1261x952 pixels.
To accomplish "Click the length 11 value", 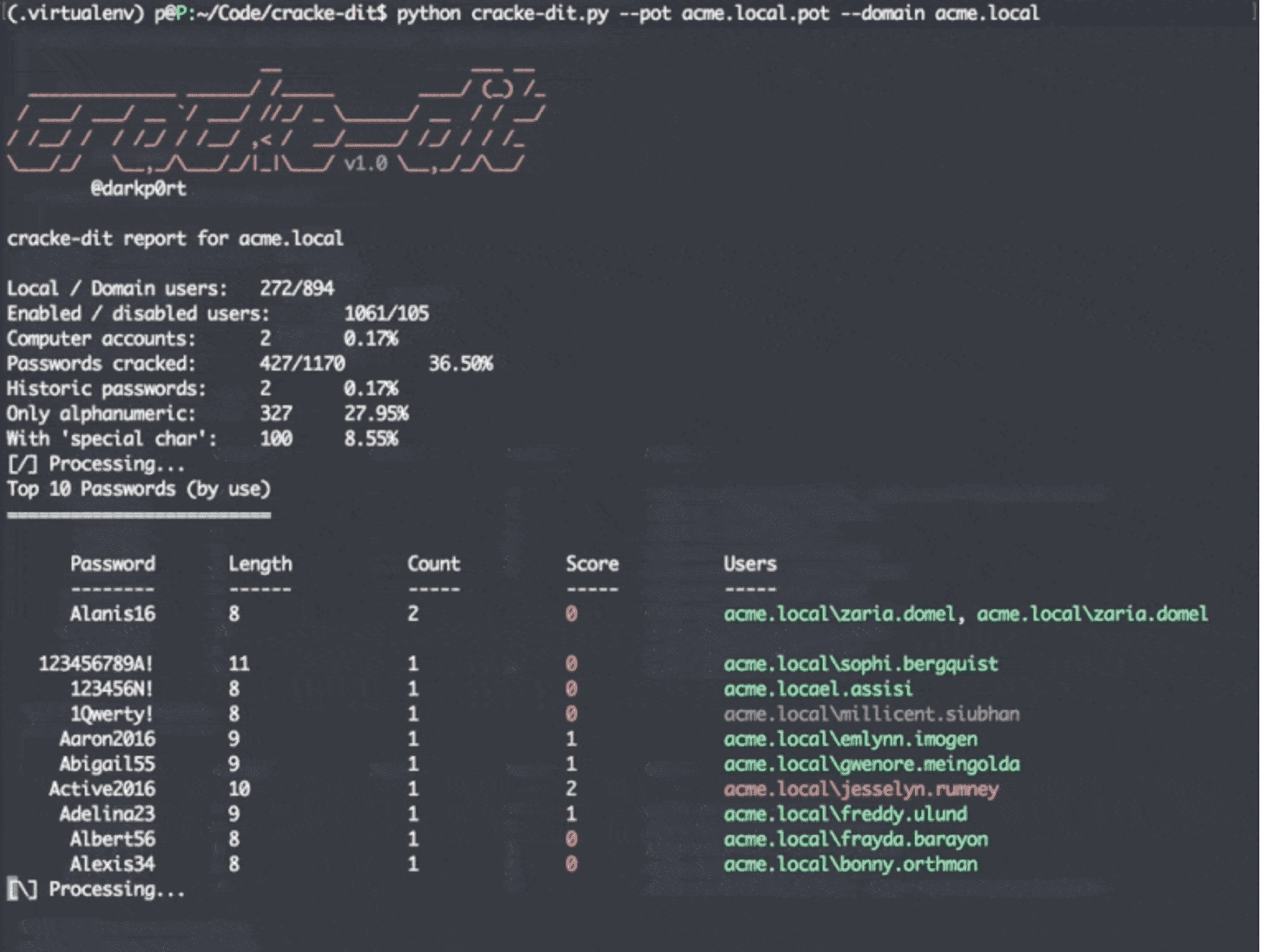I will tap(240, 664).
